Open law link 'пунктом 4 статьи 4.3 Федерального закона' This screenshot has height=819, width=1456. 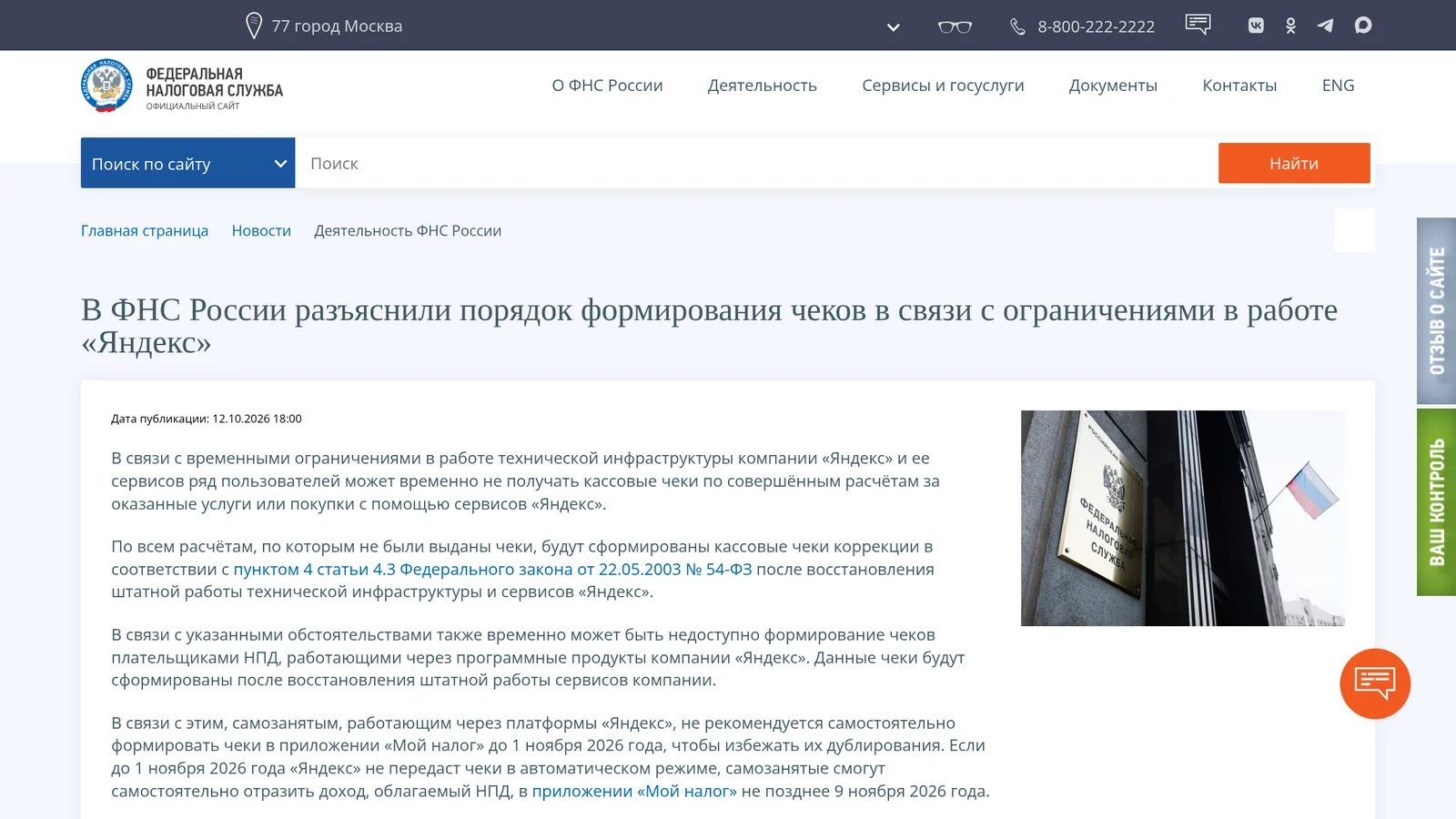tap(493, 570)
